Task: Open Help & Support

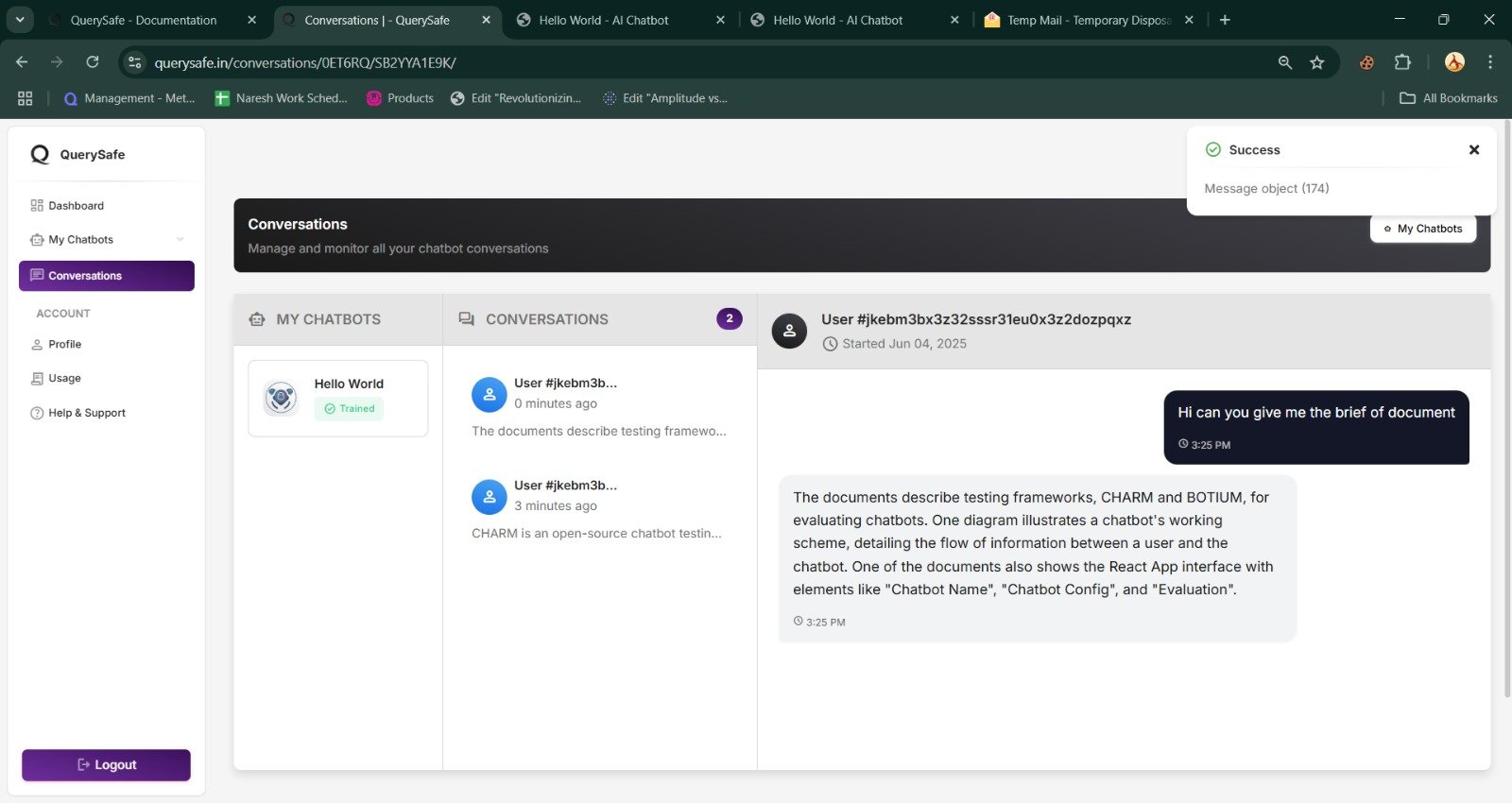Action: click(x=106, y=413)
